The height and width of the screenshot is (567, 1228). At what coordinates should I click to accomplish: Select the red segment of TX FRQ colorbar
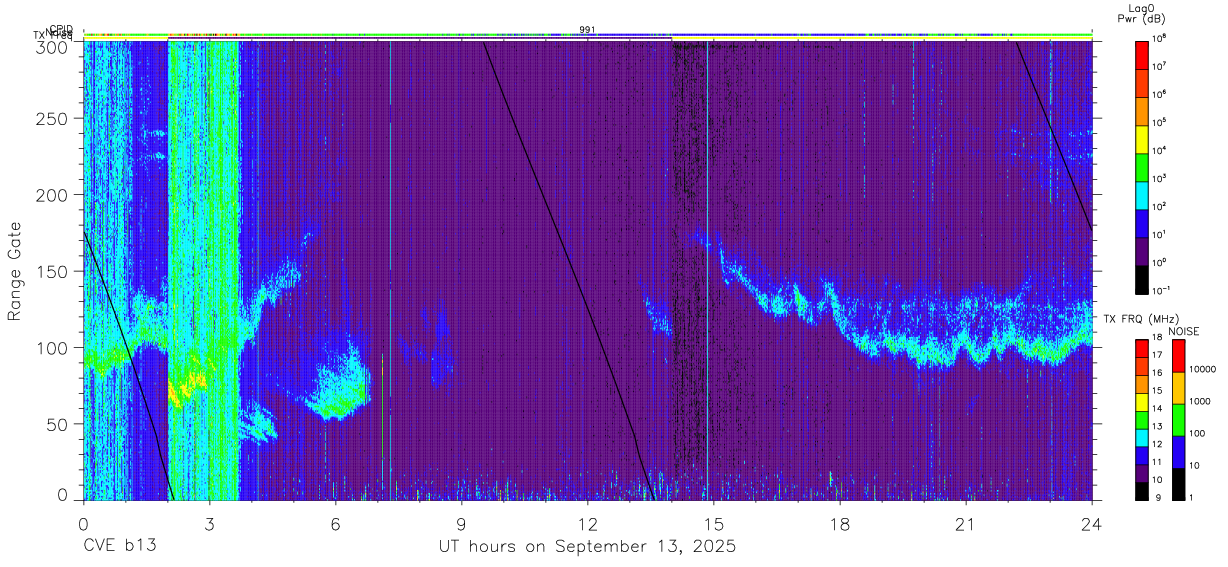pyautogui.click(x=1142, y=348)
